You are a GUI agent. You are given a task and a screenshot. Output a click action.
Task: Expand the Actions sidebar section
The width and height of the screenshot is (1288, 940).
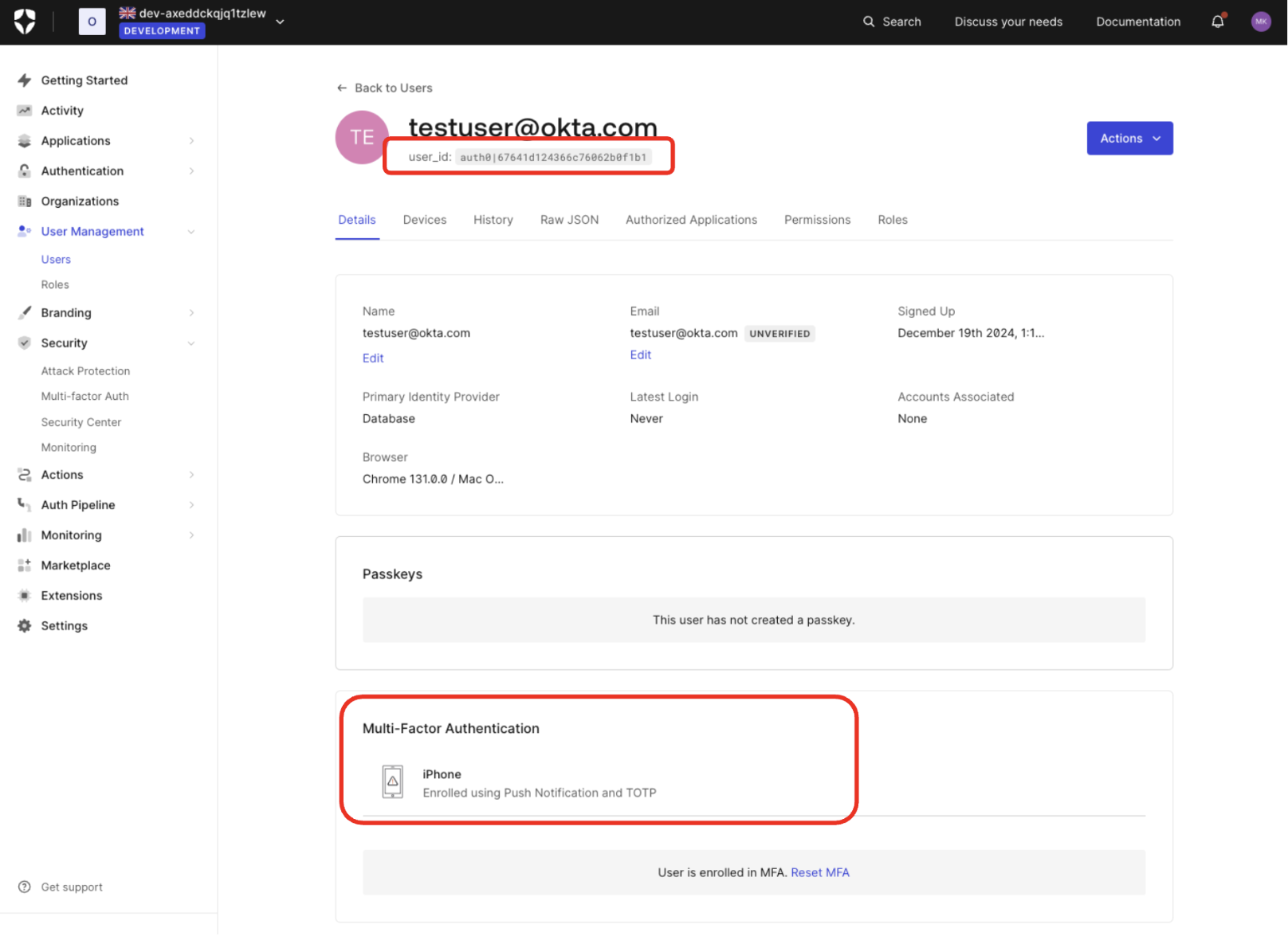click(x=191, y=475)
